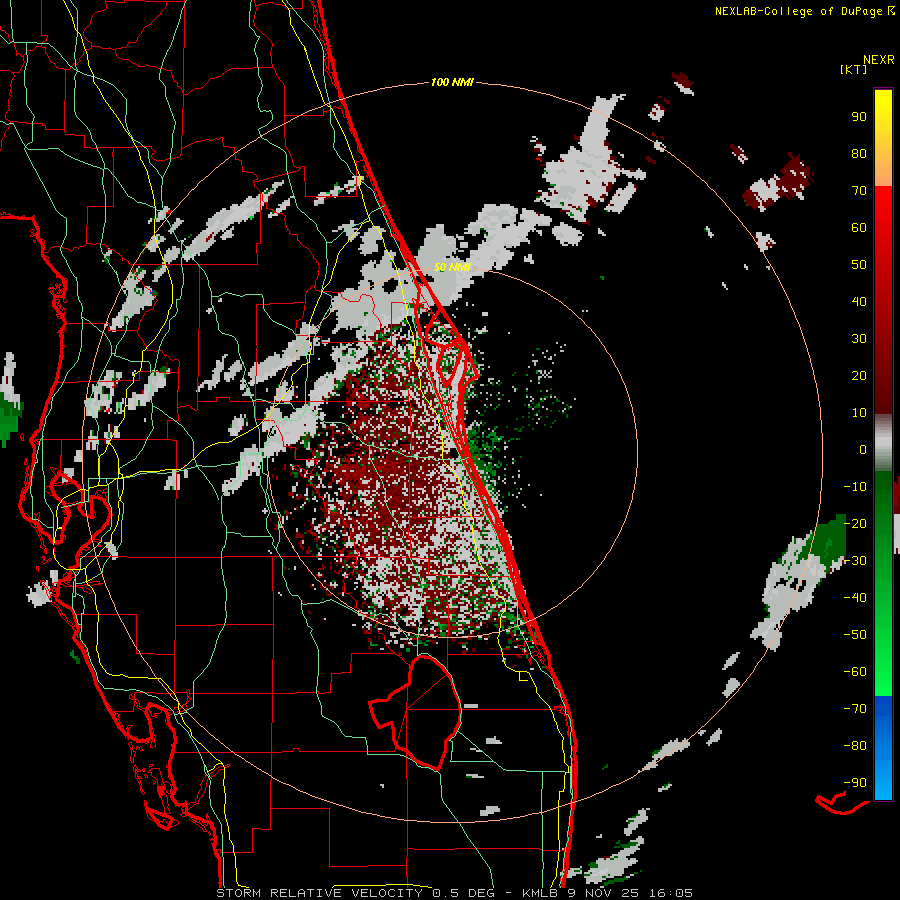Click the 40 value on the velocity scale

[x=859, y=301]
